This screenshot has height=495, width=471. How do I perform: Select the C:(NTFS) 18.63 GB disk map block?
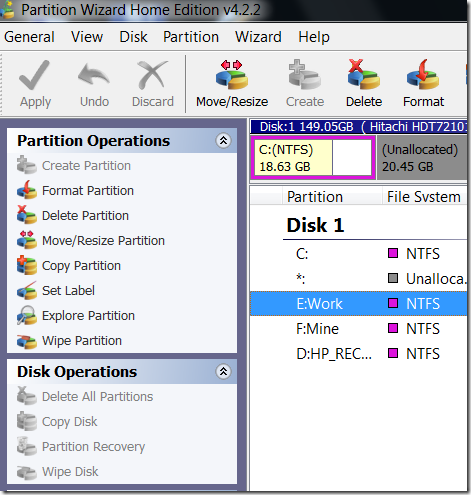tap(313, 157)
